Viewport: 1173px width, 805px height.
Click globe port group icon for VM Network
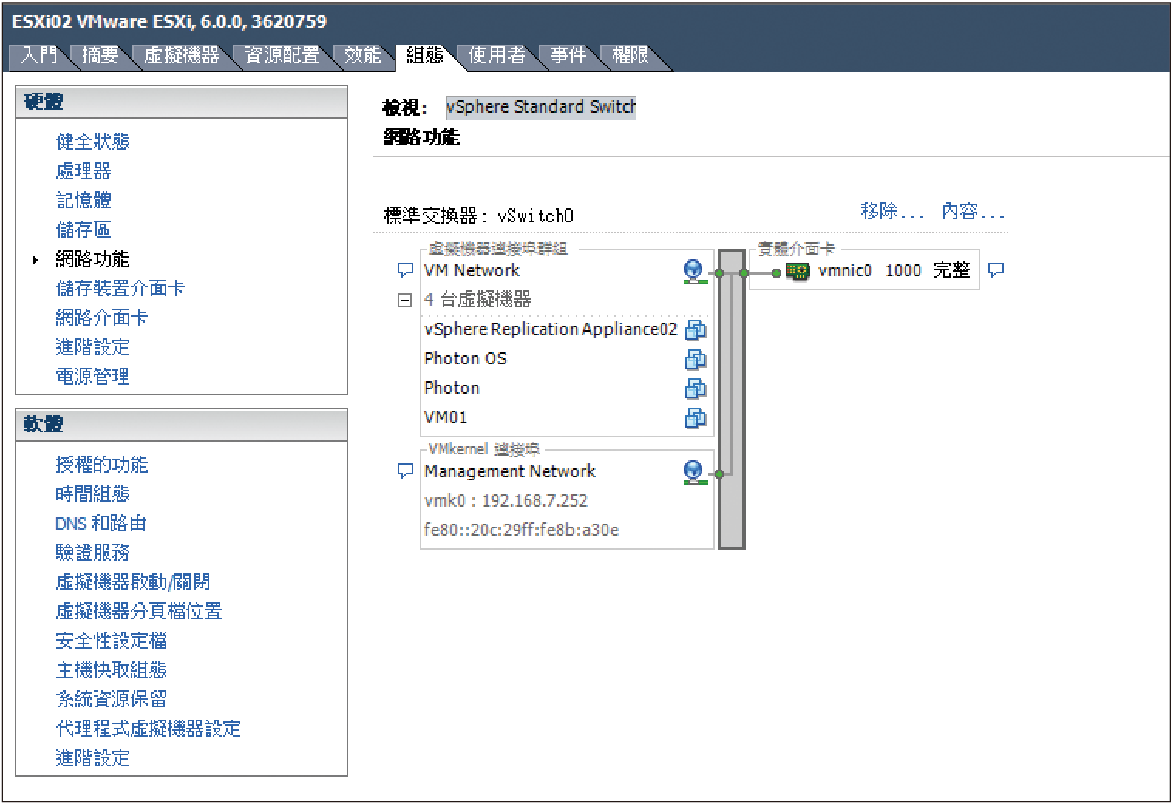(694, 271)
